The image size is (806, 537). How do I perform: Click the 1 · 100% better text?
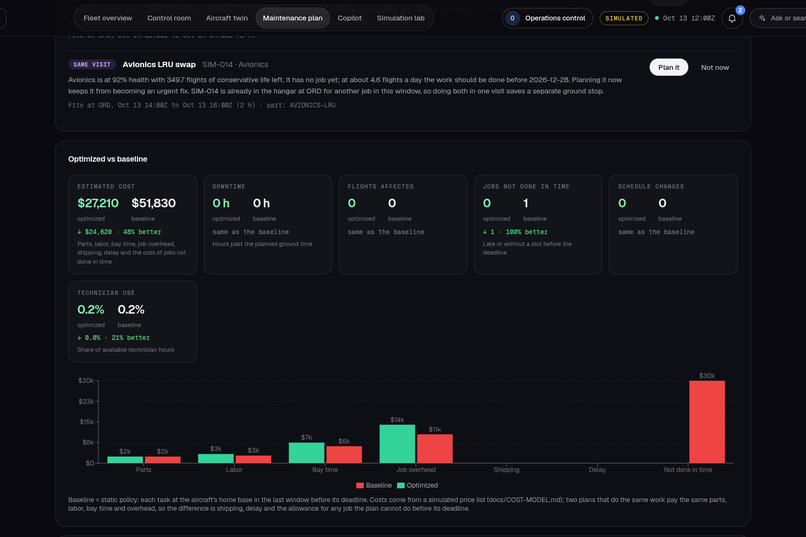point(515,232)
